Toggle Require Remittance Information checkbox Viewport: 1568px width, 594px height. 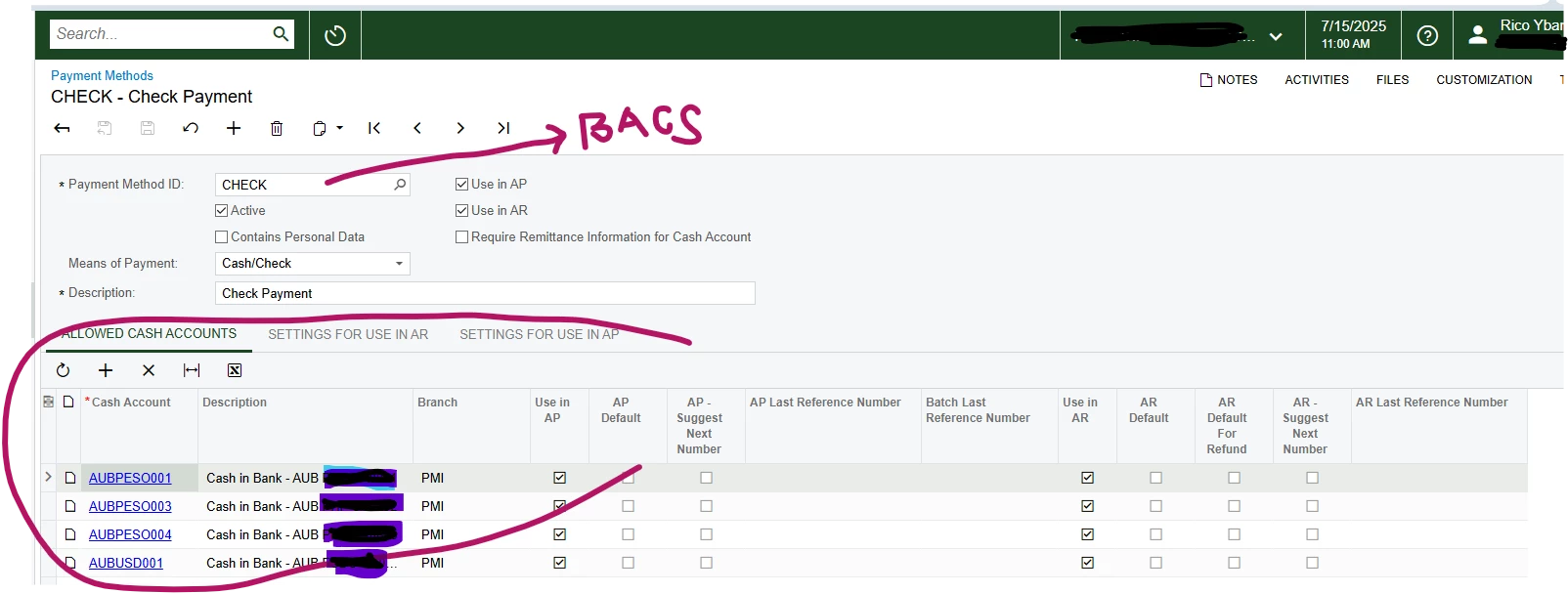462,236
